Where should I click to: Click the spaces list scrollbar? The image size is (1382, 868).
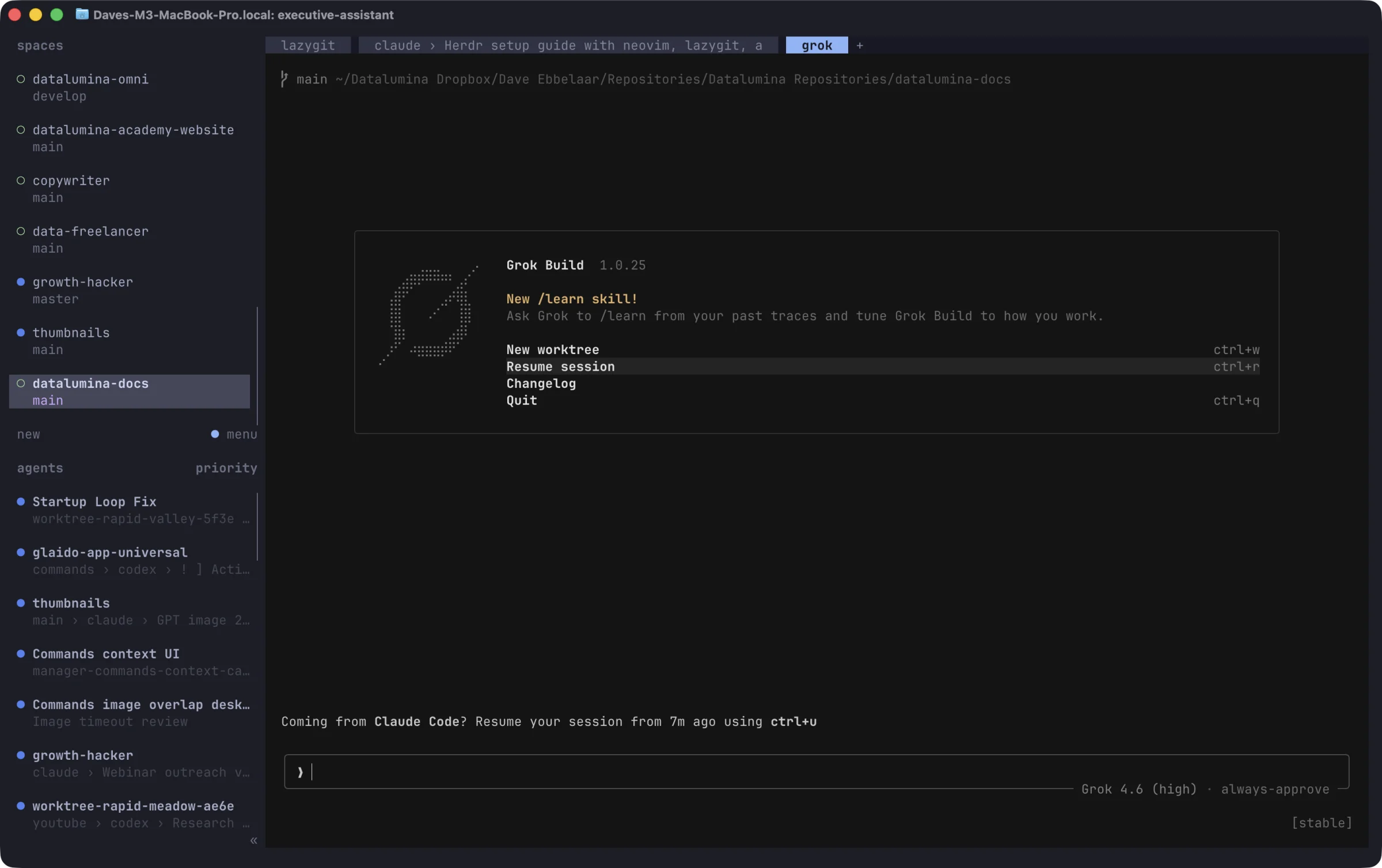(257, 366)
